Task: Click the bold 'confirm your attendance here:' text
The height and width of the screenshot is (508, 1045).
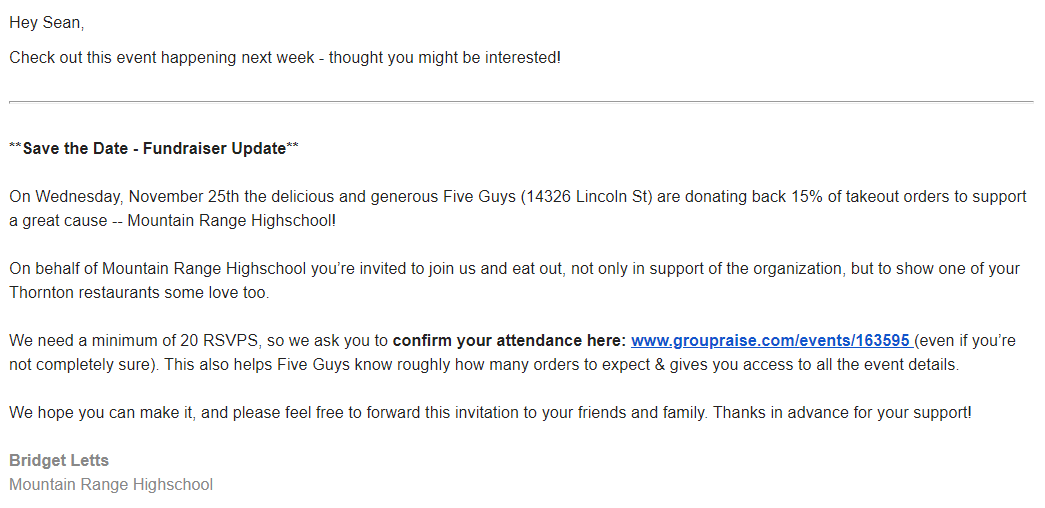Action: [509, 341]
